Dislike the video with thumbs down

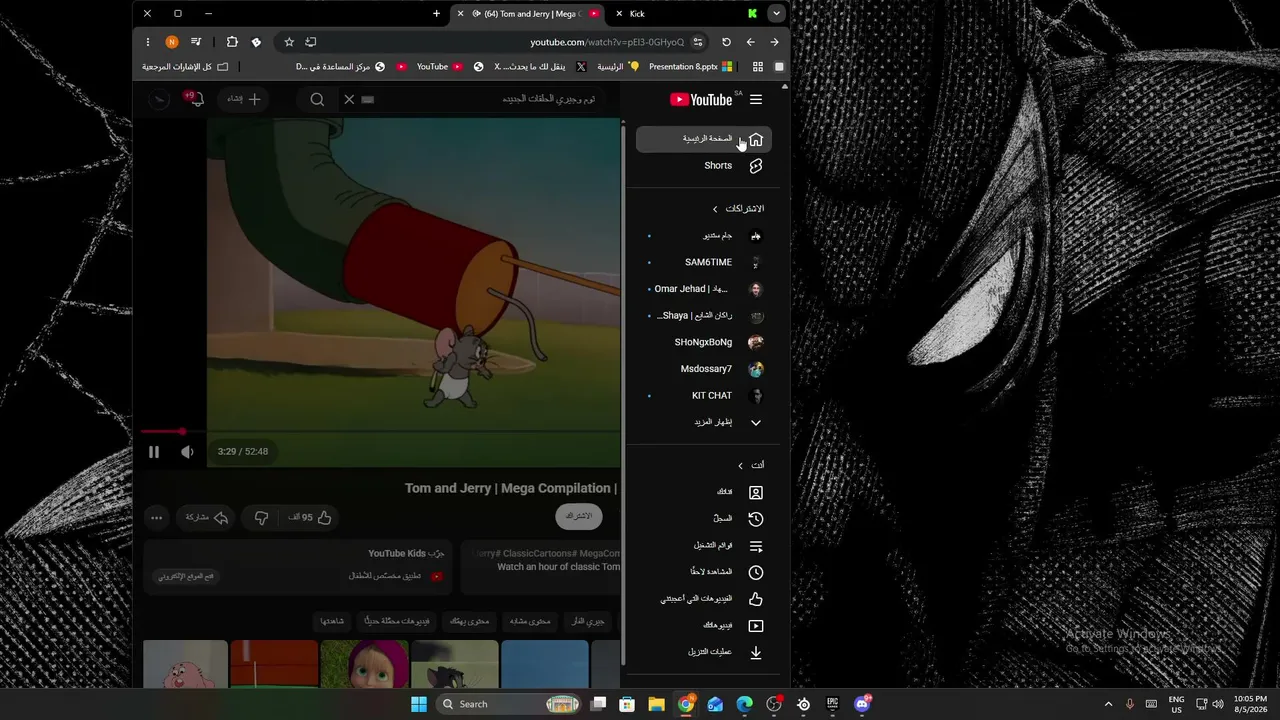(261, 517)
